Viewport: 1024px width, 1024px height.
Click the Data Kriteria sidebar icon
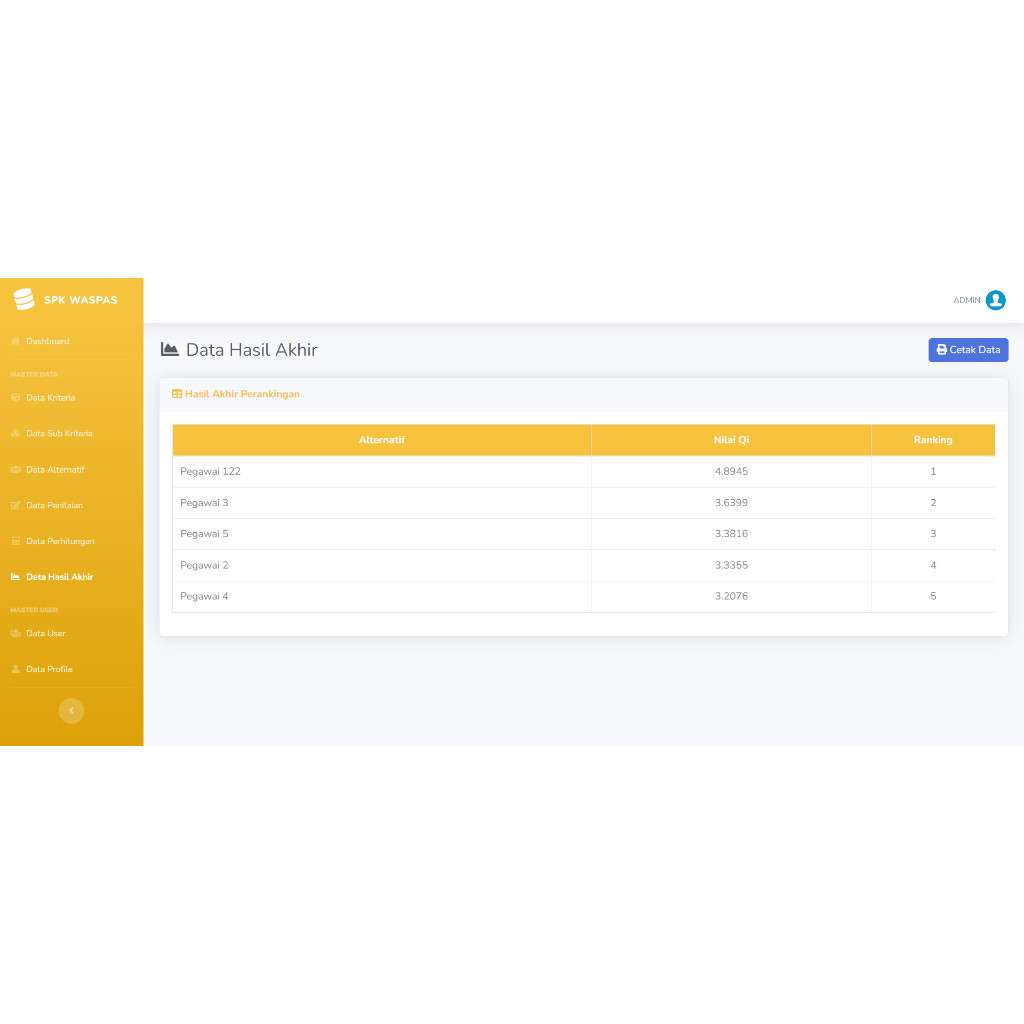coord(18,397)
